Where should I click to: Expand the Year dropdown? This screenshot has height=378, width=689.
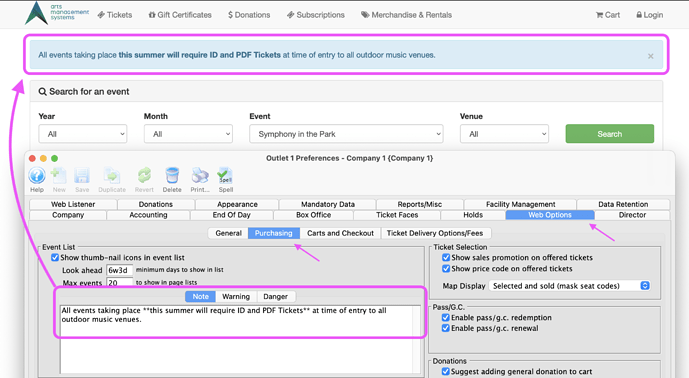(x=83, y=134)
